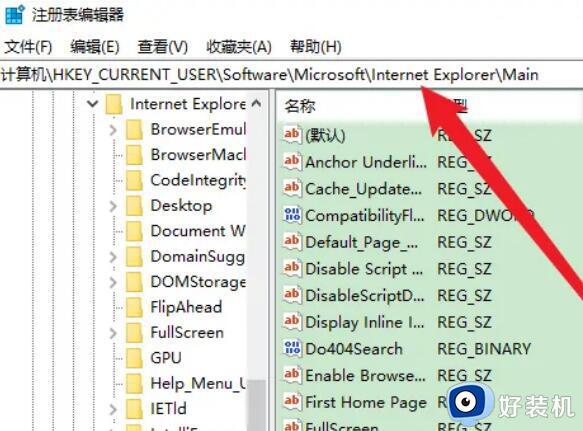Open the 编辑(E) menu
This screenshot has height=431, width=583.
(x=95, y=47)
